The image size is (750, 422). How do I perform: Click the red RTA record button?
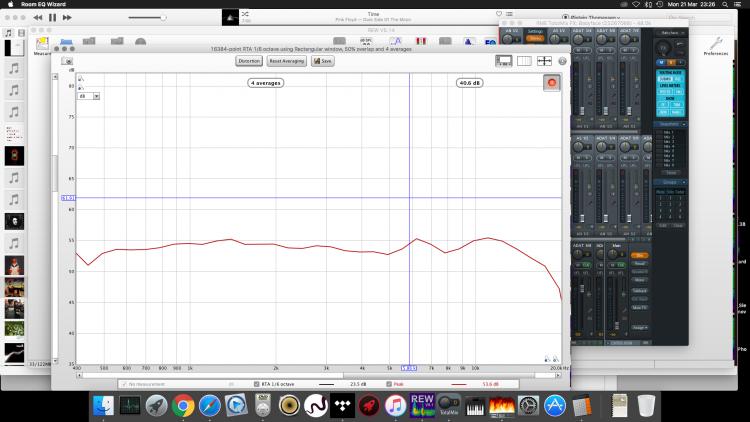point(551,83)
